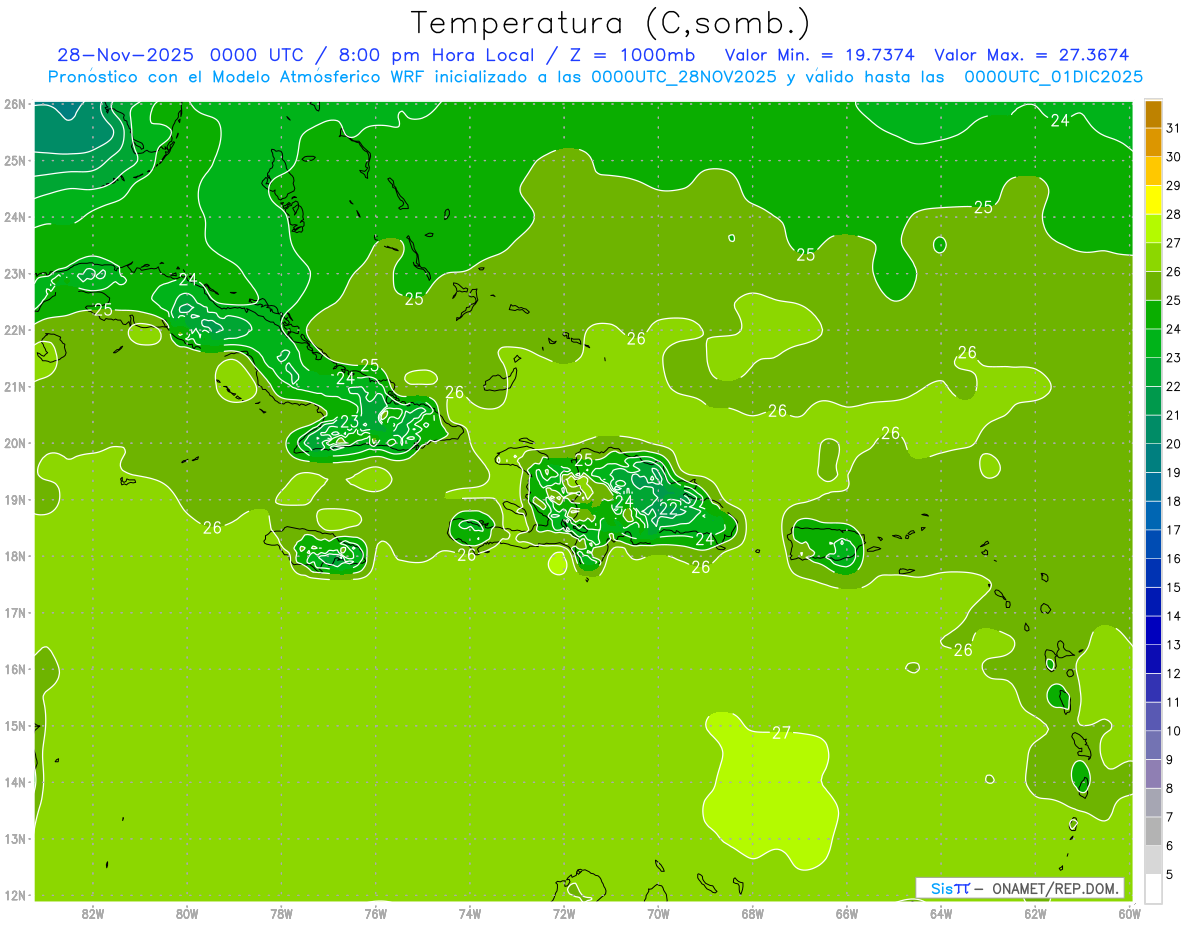Click the 23 contour label over eastern Cuba
Viewport: 1200px width, 927px height.
point(349,421)
